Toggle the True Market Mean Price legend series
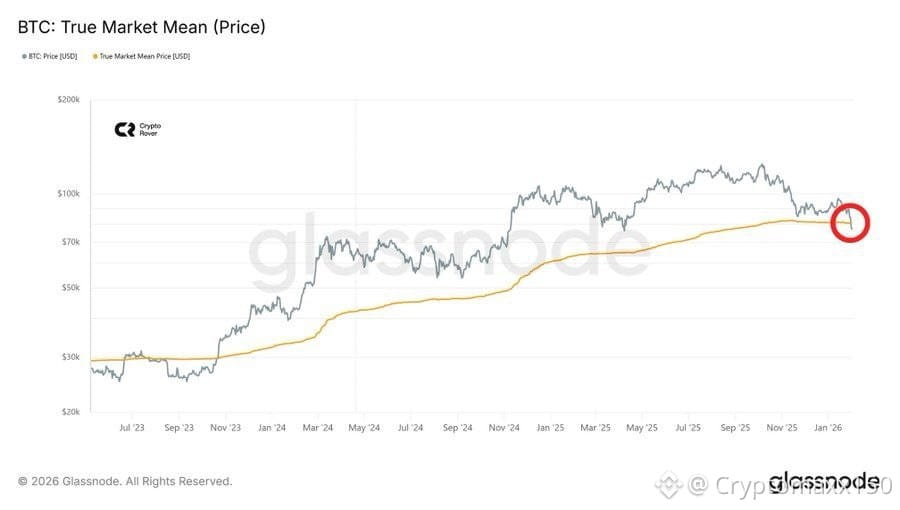 point(144,56)
